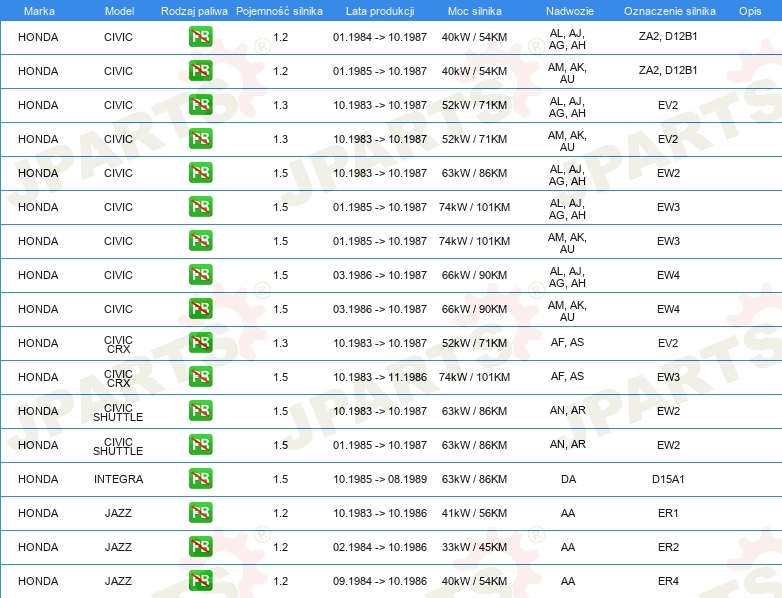The width and height of the screenshot is (782, 598).
Task: Click fuel icon in Civic 1.3 EV2 AL, AJ row
Action: coord(200,105)
